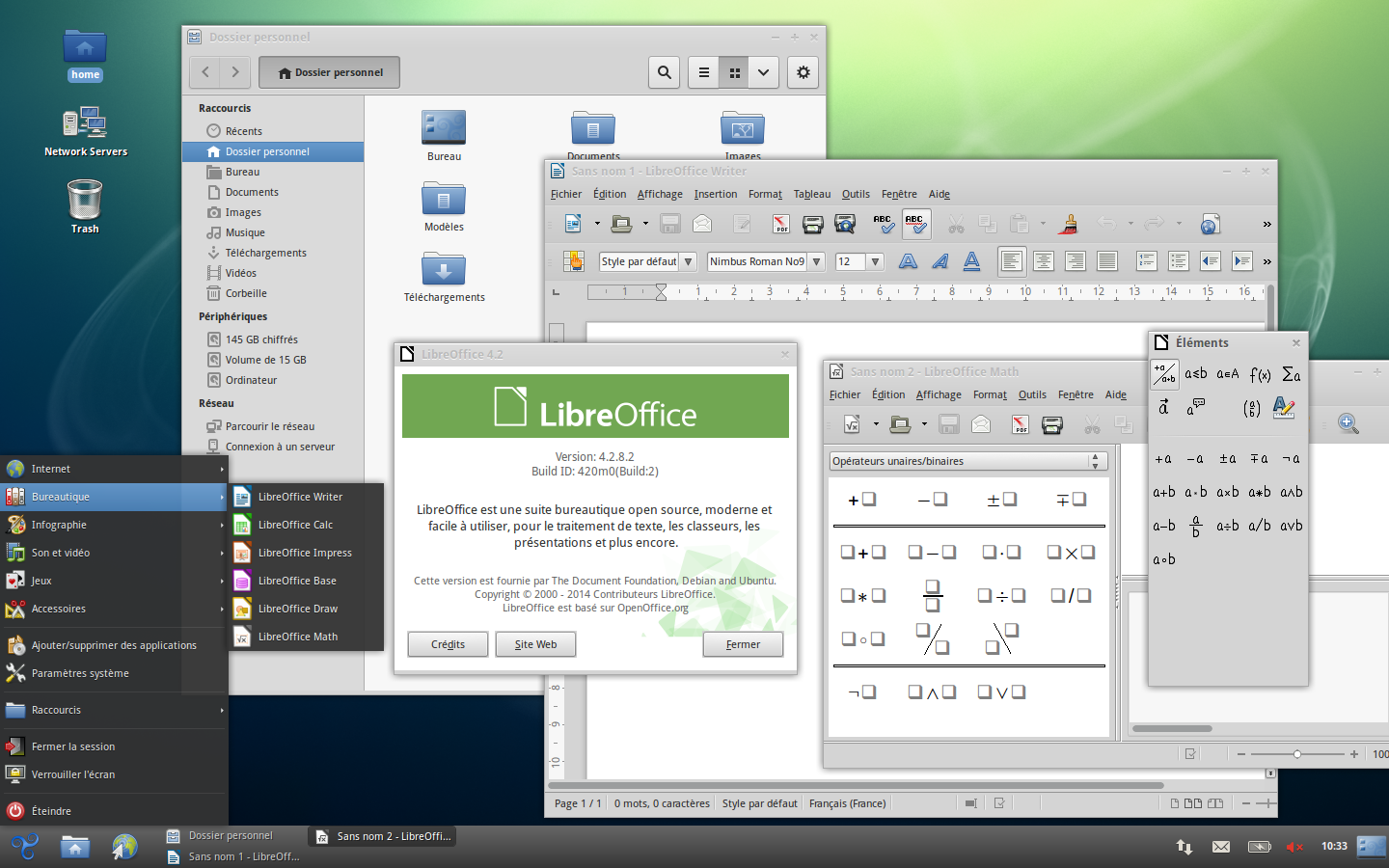This screenshot has height=868, width=1389.
Task: Switch file manager to list view
Action: pyautogui.click(x=704, y=72)
